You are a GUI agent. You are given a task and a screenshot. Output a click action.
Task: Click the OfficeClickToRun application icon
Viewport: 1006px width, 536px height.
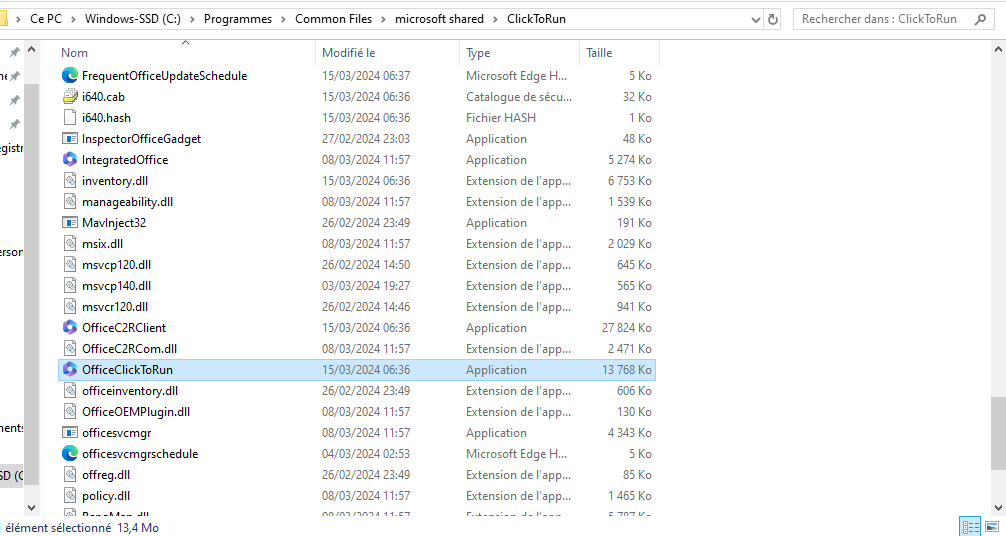[70, 370]
